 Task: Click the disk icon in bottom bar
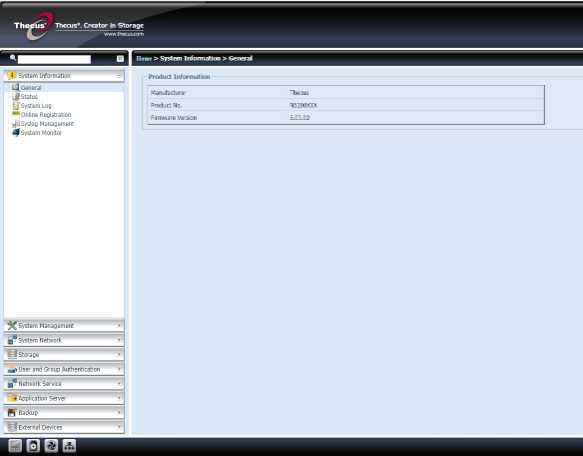click(33, 446)
